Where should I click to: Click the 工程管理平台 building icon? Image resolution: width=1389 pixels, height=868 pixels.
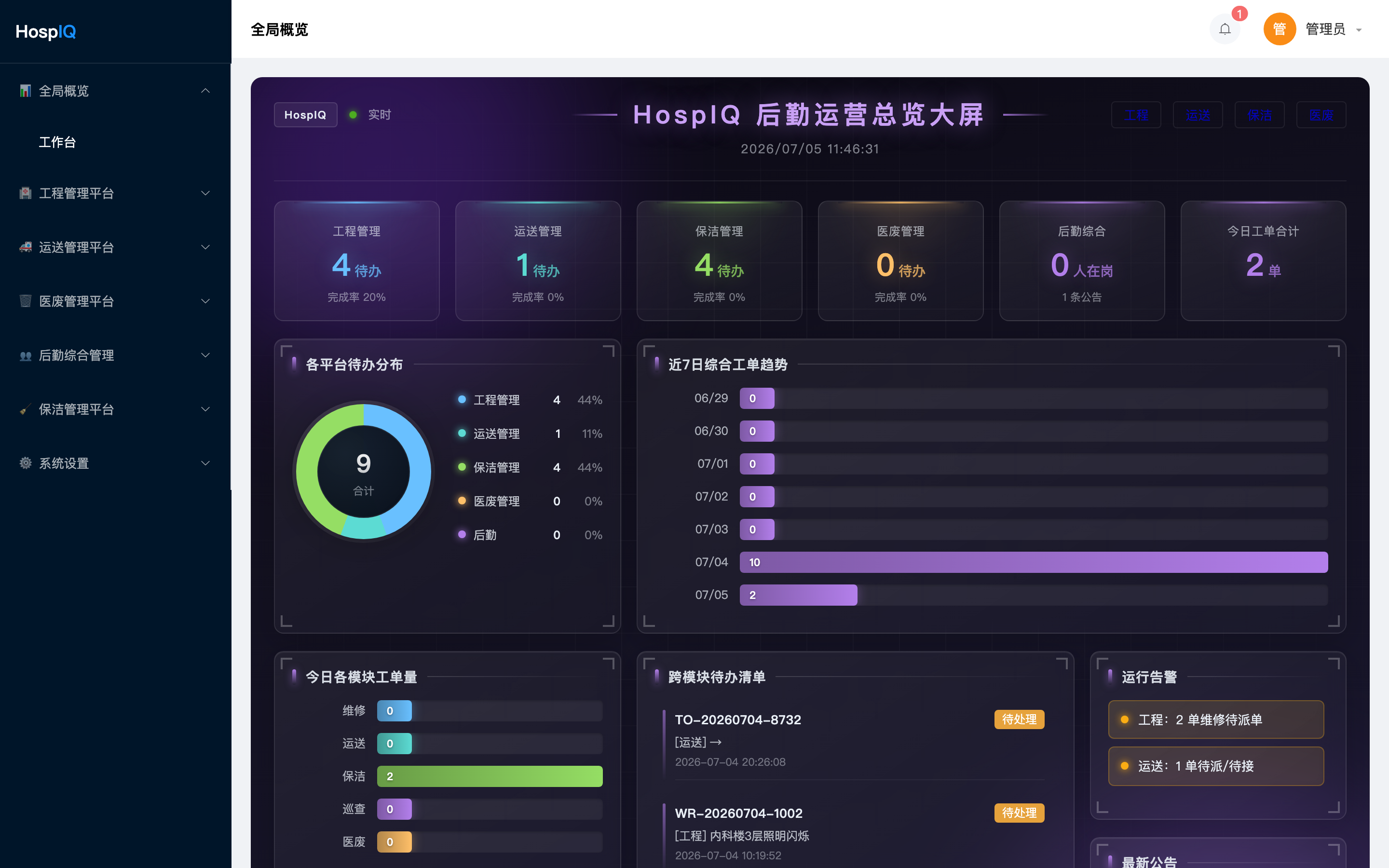click(25, 193)
